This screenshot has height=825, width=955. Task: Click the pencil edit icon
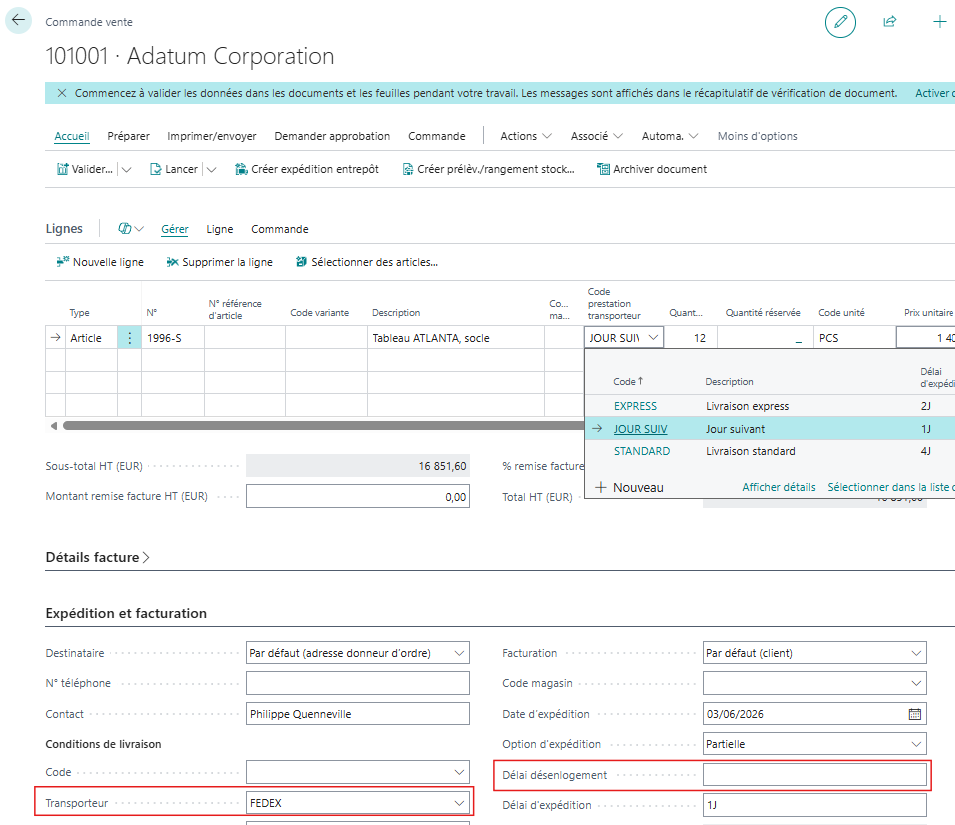pos(840,22)
